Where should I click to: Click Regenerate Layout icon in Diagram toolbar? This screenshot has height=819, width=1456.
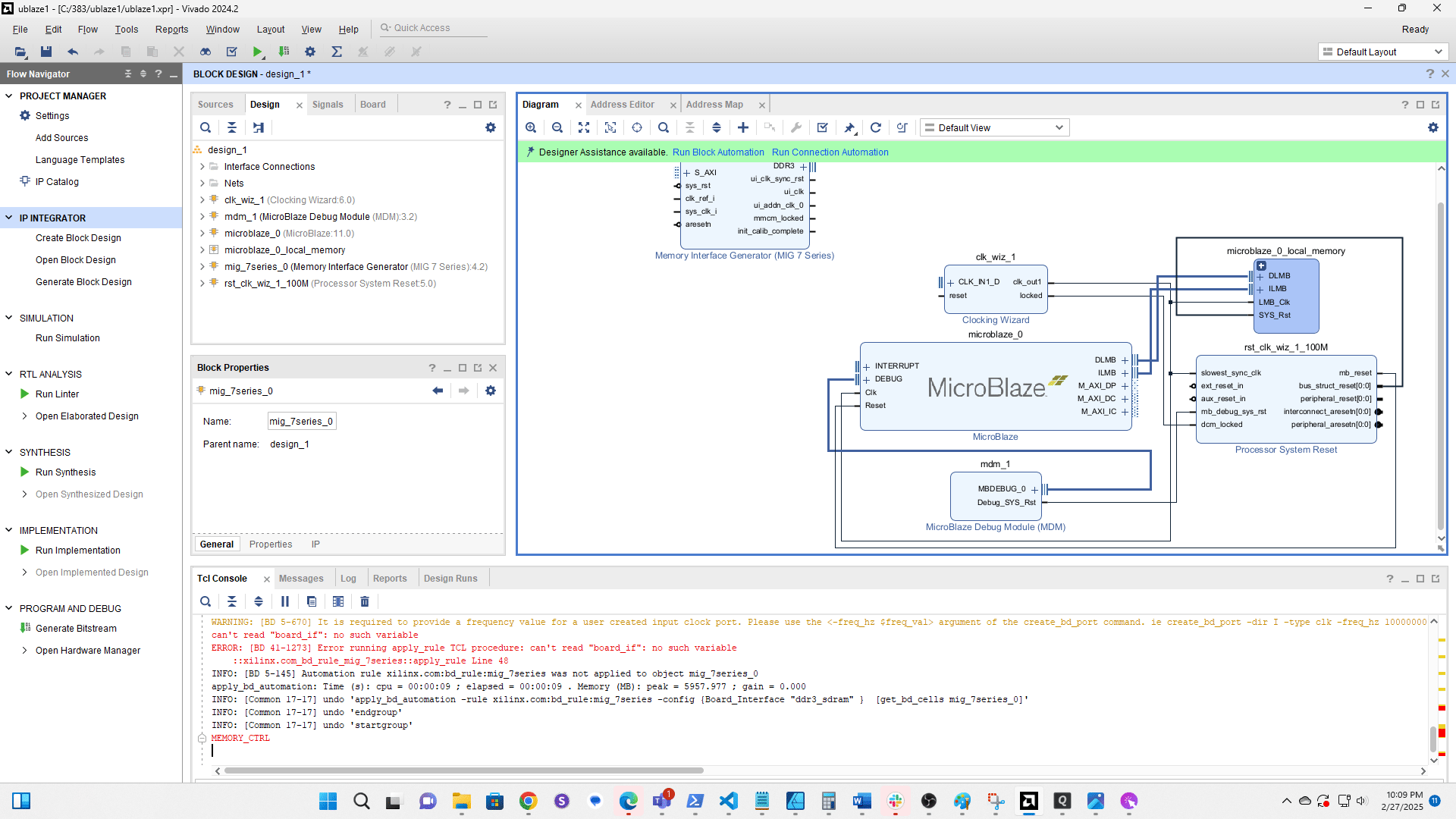(x=876, y=127)
